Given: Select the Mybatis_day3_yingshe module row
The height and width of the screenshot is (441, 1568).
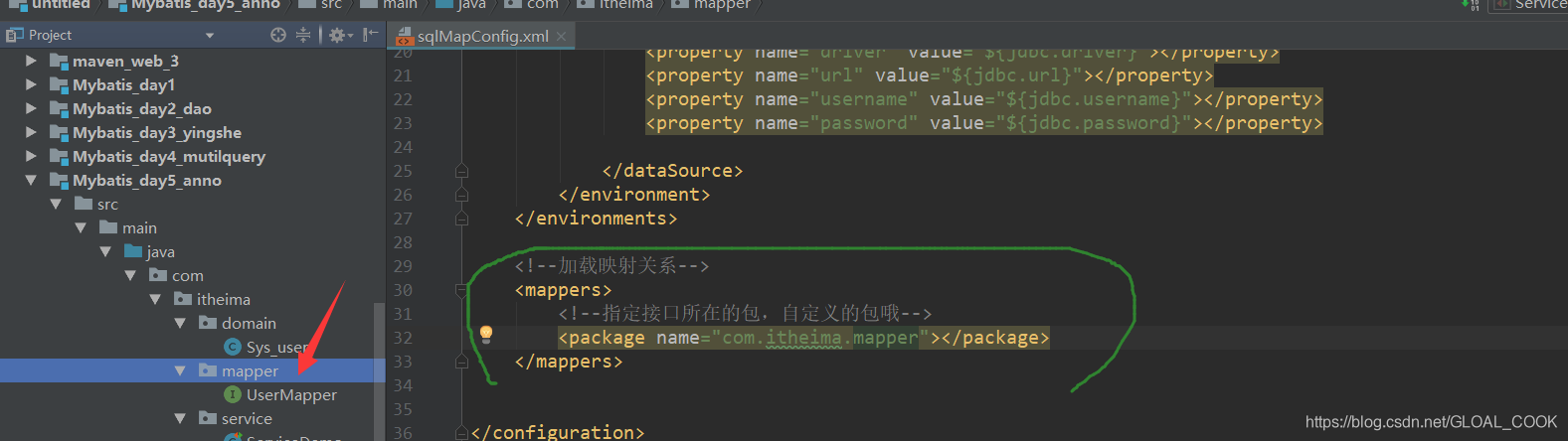Looking at the screenshot, I should pos(192,132).
